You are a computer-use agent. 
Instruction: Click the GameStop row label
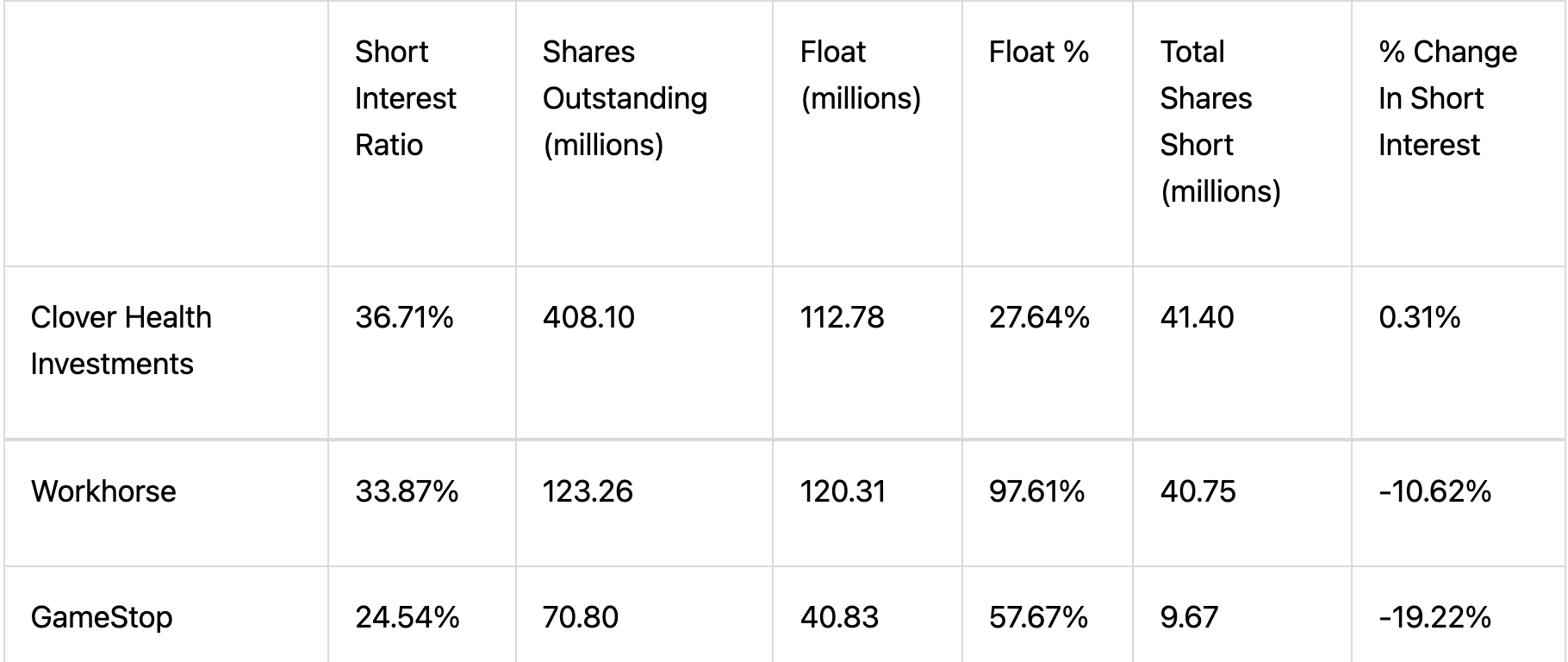[102, 617]
